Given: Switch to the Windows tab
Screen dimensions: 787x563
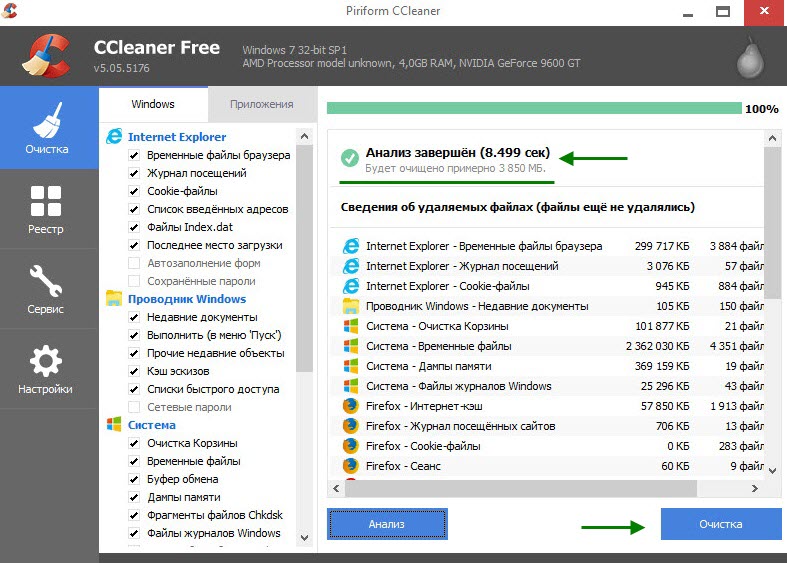Looking at the screenshot, I should 153,104.
